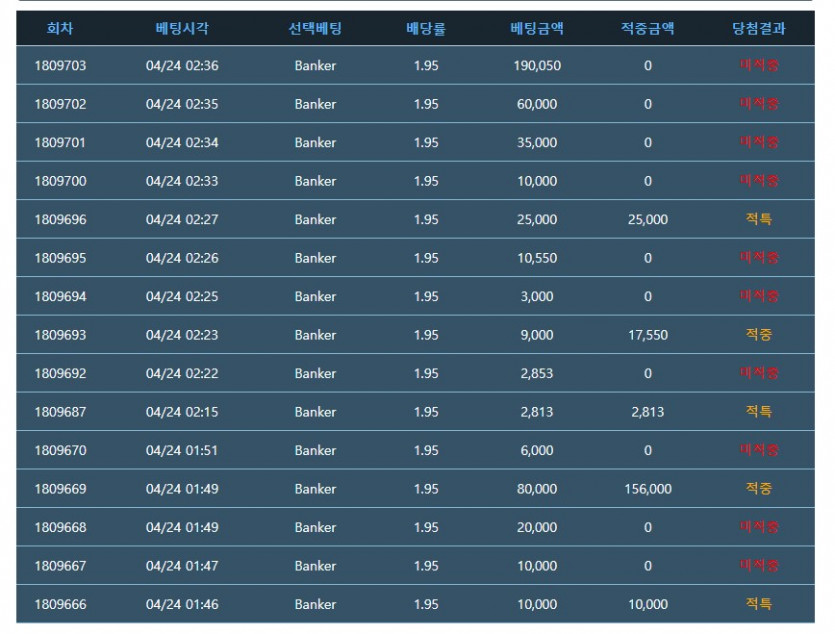The image size is (835, 634).
Task: Click bet time 04/24 02:36
Action: pos(182,65)
